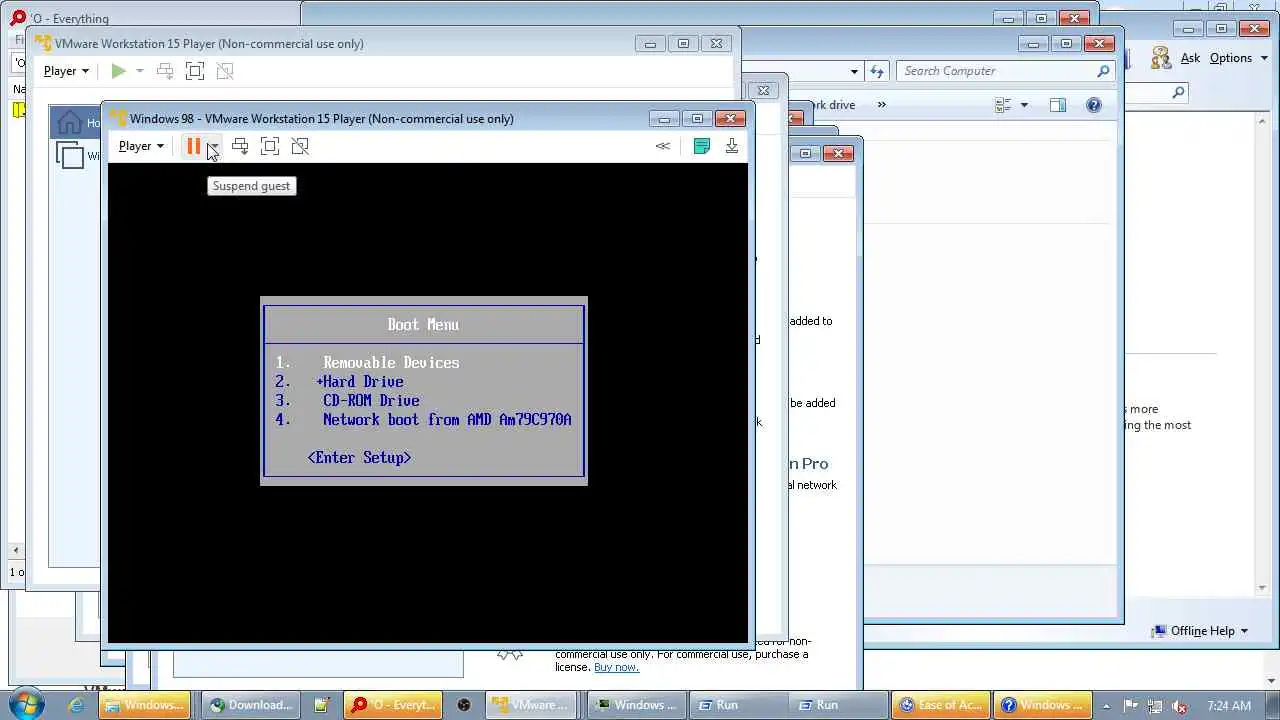Open the green notes icon in the Windows 98 toolbar

point(701,146)
